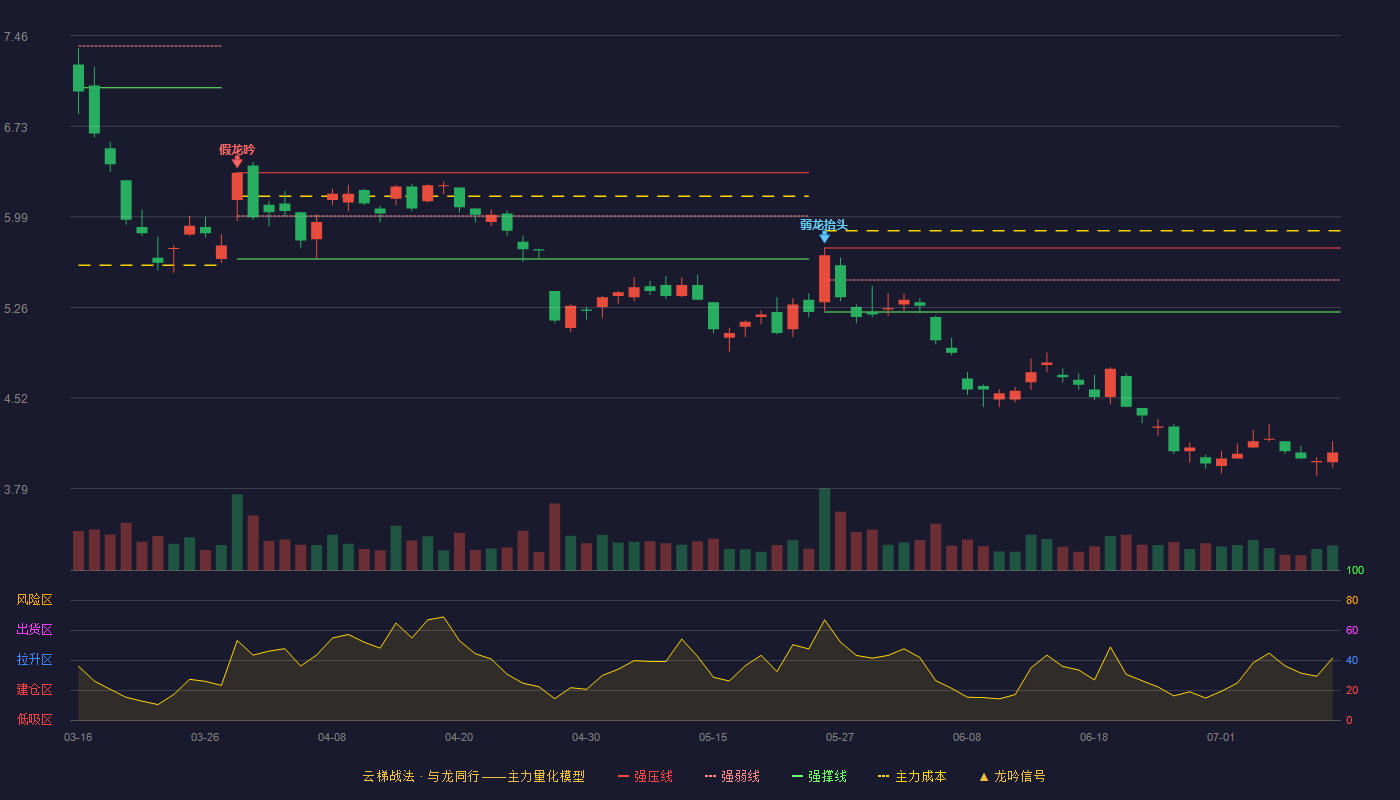Click the 4.52 price axis label
The width and height of the screenshot is (1400, 800).
pyautogui.click(x=15, y=399)
